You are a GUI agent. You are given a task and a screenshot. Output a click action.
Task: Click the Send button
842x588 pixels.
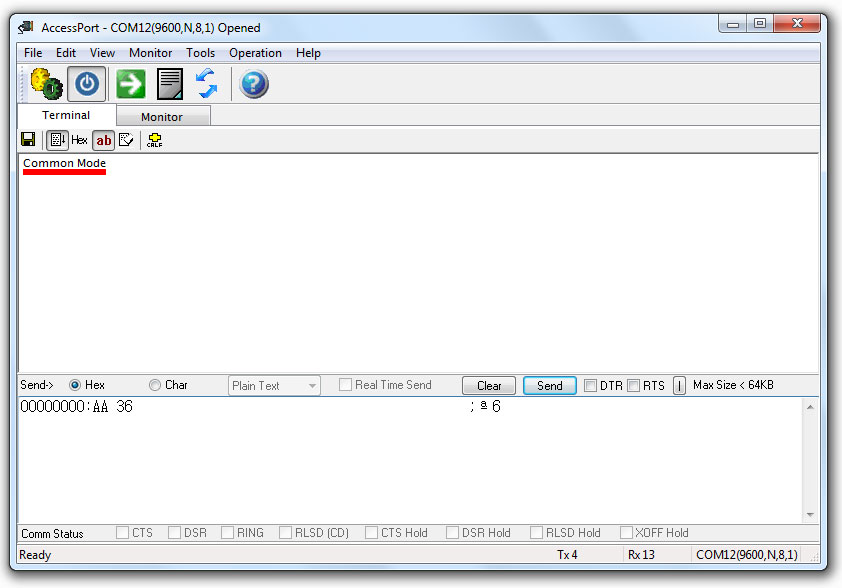(x=549, y=386)
